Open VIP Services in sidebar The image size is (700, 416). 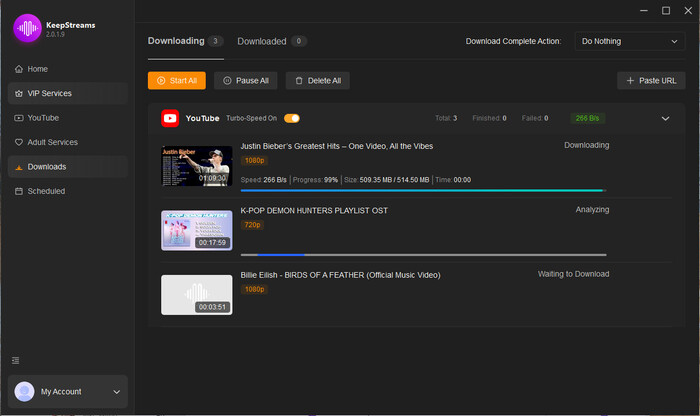pyautogui.click(x=68, y=93)
